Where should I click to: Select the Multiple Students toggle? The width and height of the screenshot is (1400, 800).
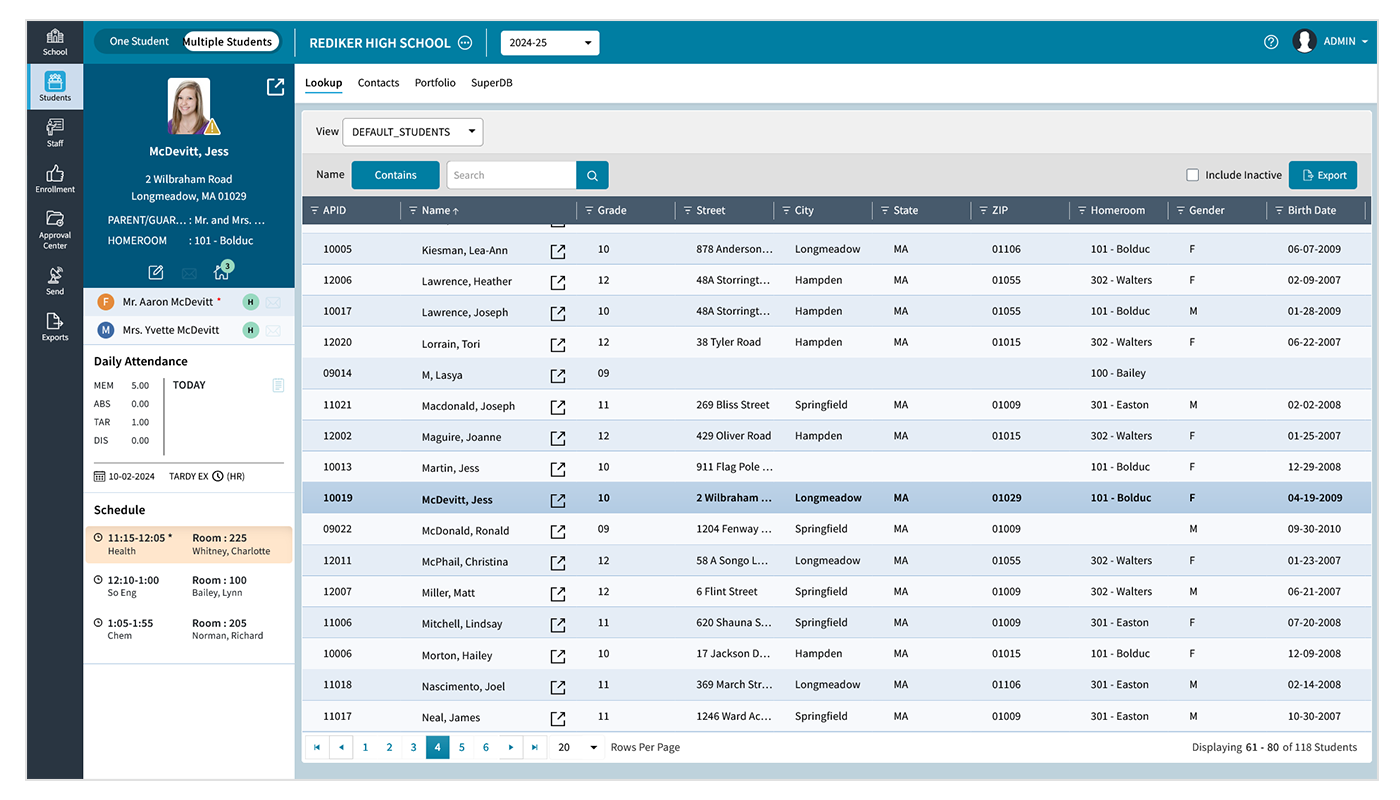tap(229, 41)
